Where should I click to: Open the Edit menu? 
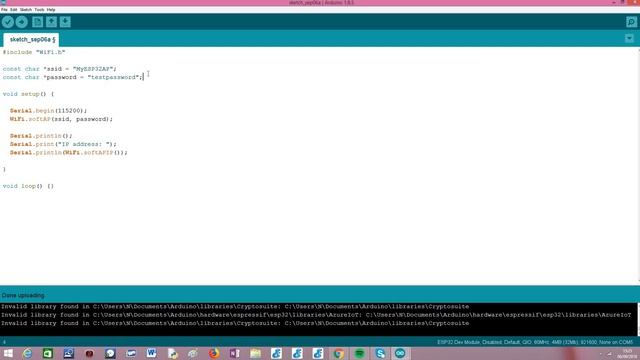[x=13, y=9]
